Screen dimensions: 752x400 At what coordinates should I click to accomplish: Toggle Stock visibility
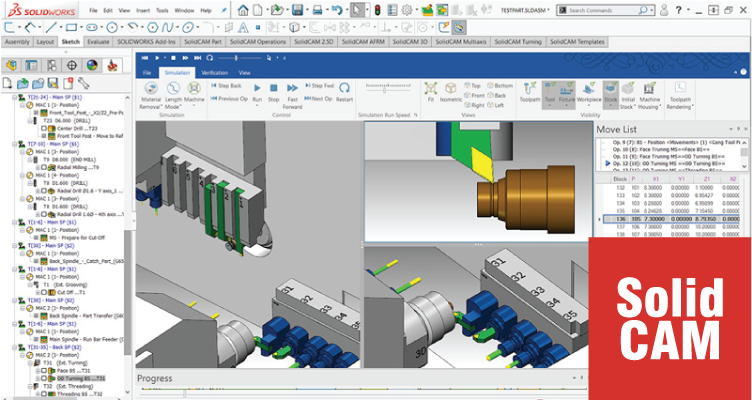pyautogui.click(x=609, y=90)
